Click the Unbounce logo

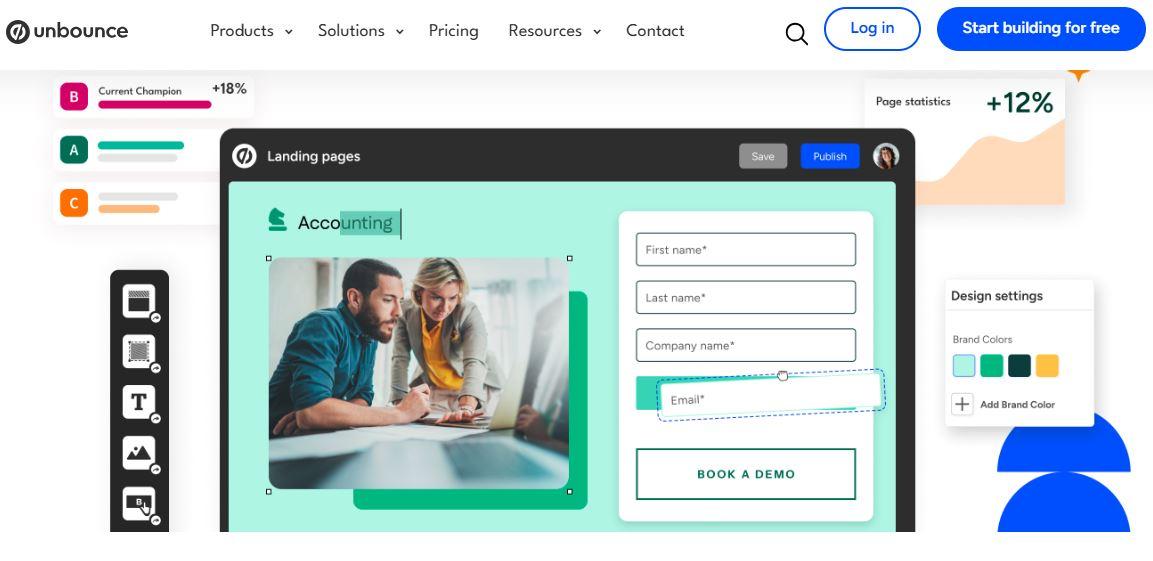(67, 31)
